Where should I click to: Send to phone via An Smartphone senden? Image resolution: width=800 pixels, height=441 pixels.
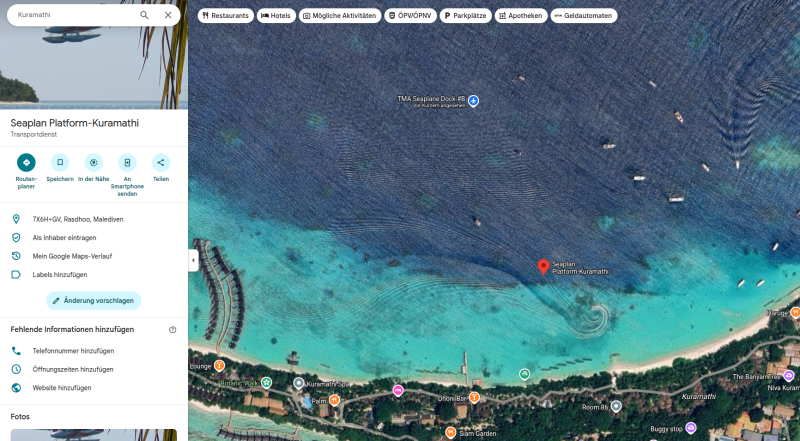(127, 163)
